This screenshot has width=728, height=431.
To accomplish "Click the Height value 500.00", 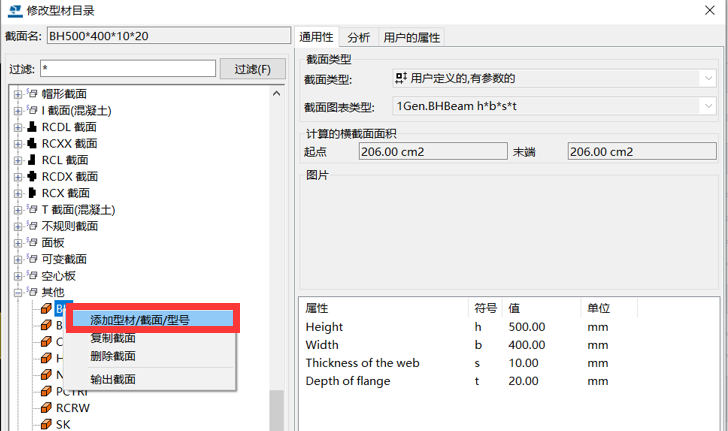I will click(526, 327).
